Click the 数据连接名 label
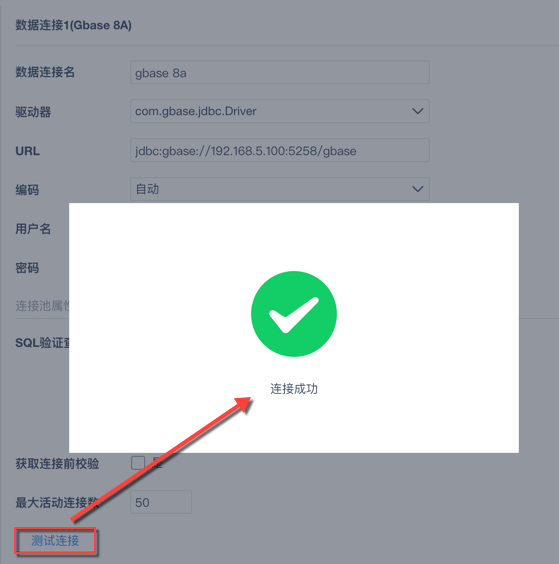Viewport: 559px width, 564px height. pyautogui.click(x=45, y=72)
